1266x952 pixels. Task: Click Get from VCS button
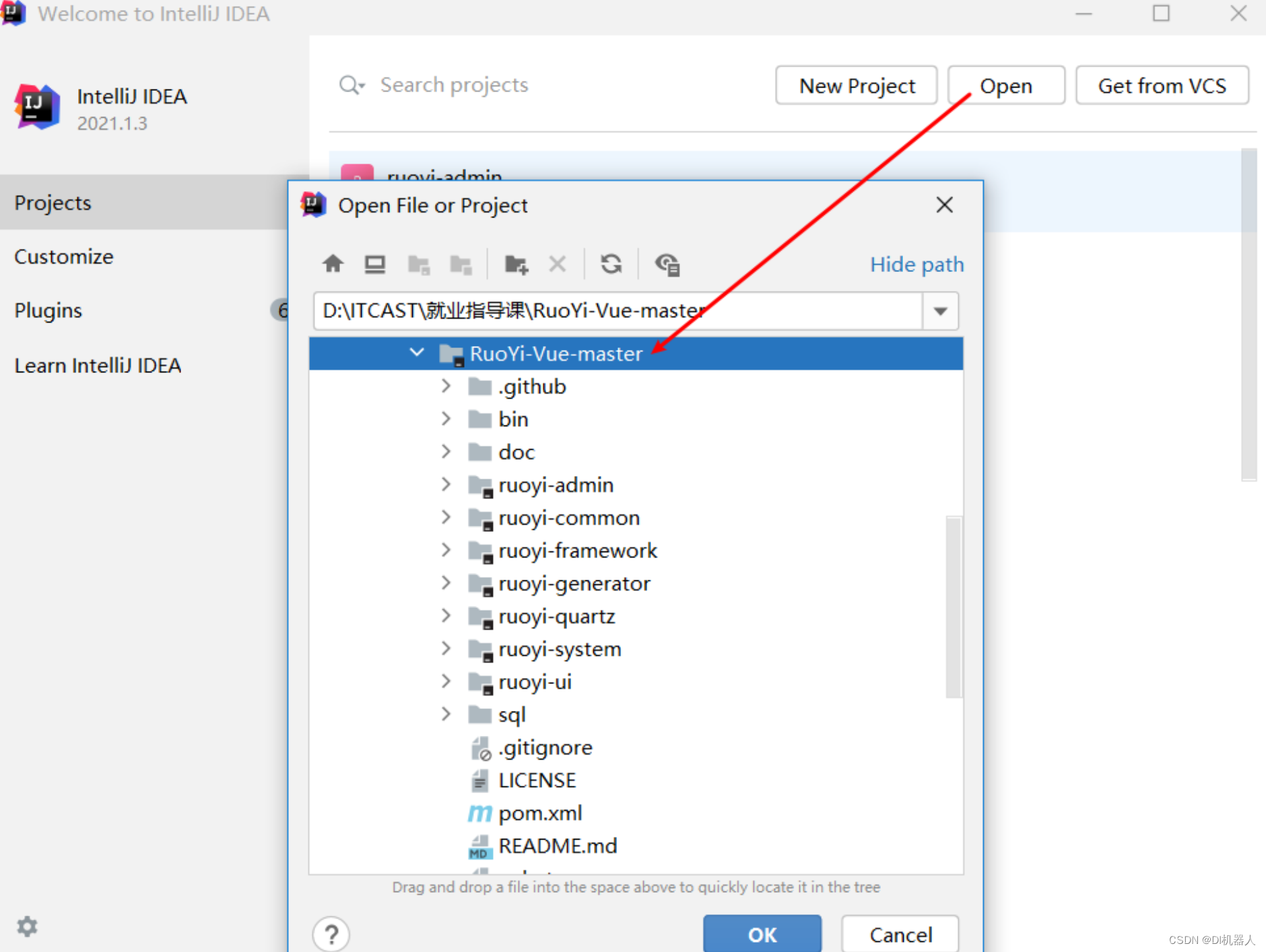pos(1162,86)
